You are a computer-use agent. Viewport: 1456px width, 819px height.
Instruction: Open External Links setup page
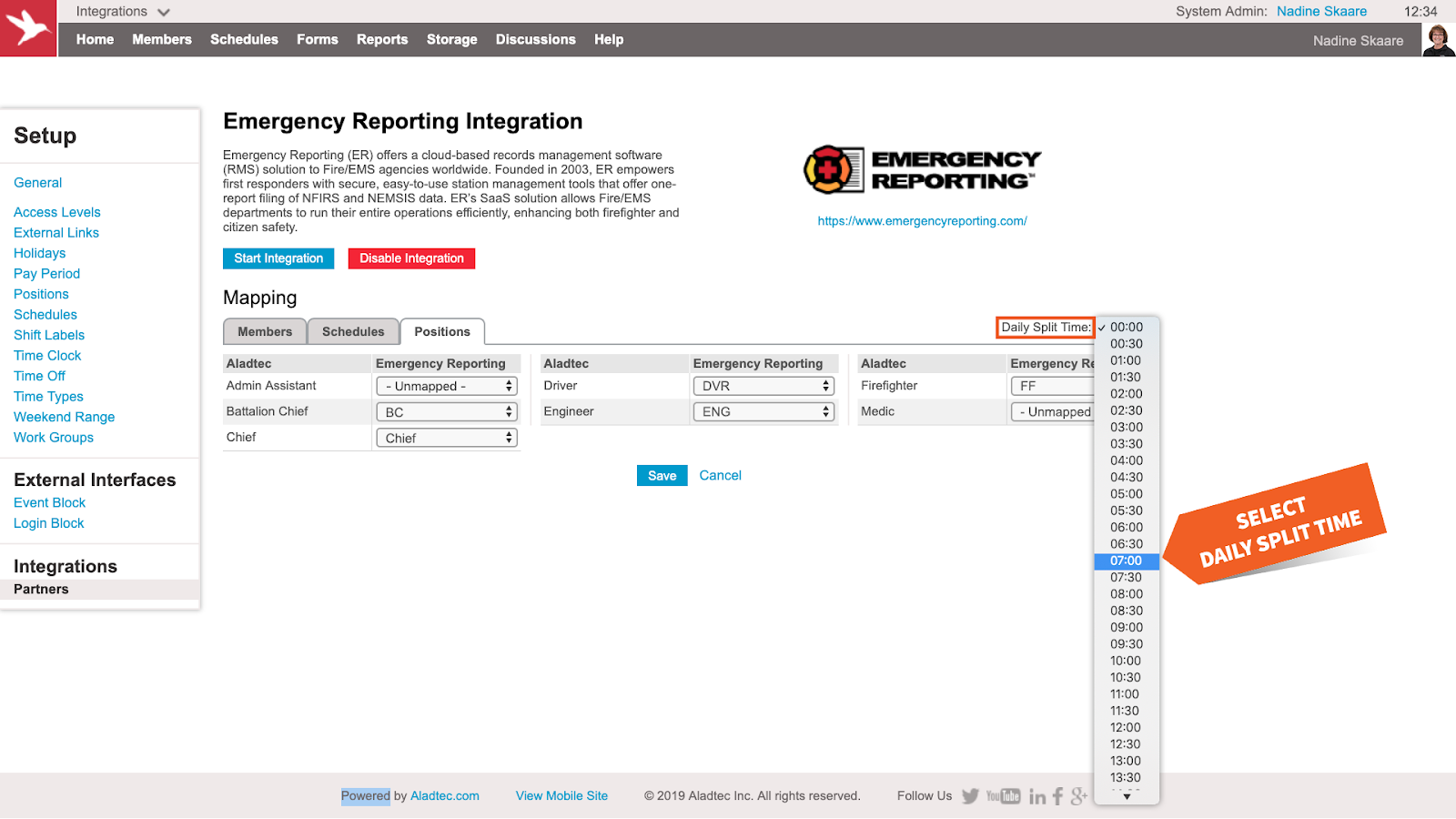point(56,233)
